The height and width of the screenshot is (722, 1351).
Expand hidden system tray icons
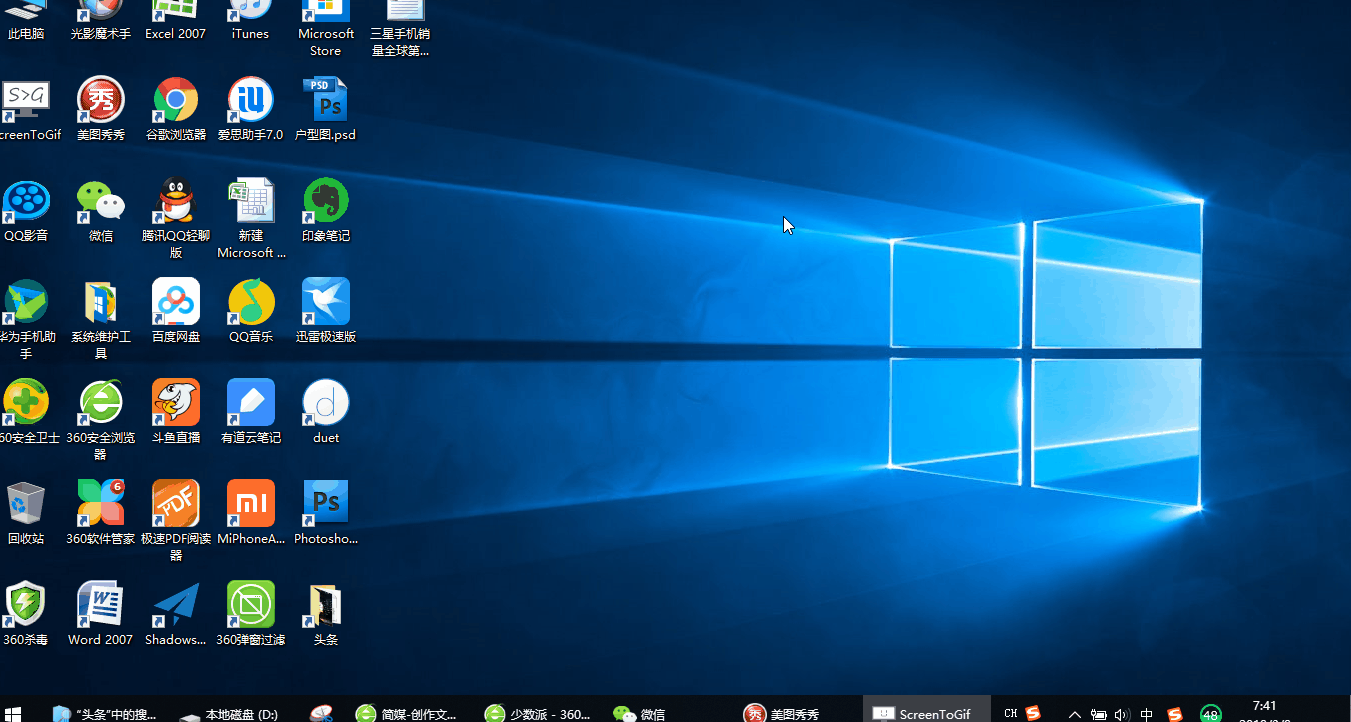[1075, 712]
